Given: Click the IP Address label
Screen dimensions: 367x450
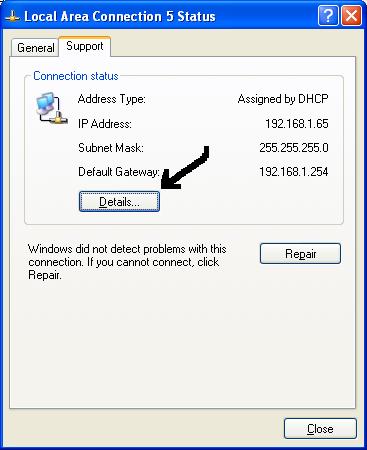Looking at the screenshot, I should tap(105, 124).
